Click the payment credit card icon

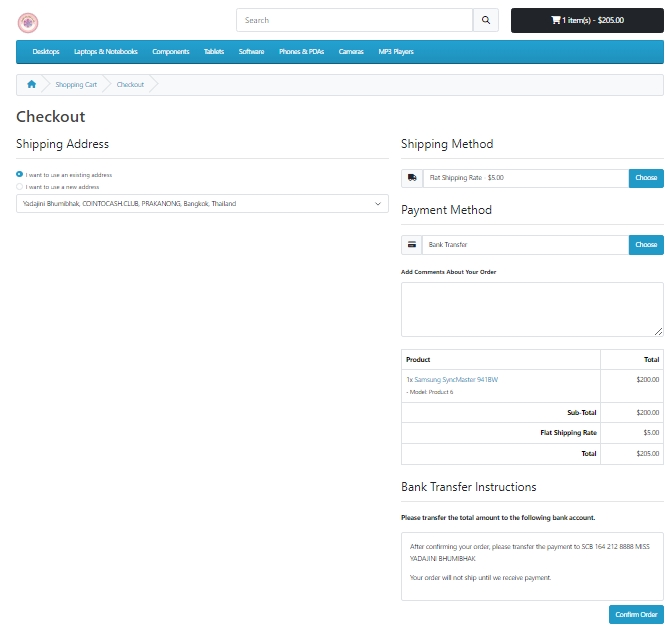[412, 245]
